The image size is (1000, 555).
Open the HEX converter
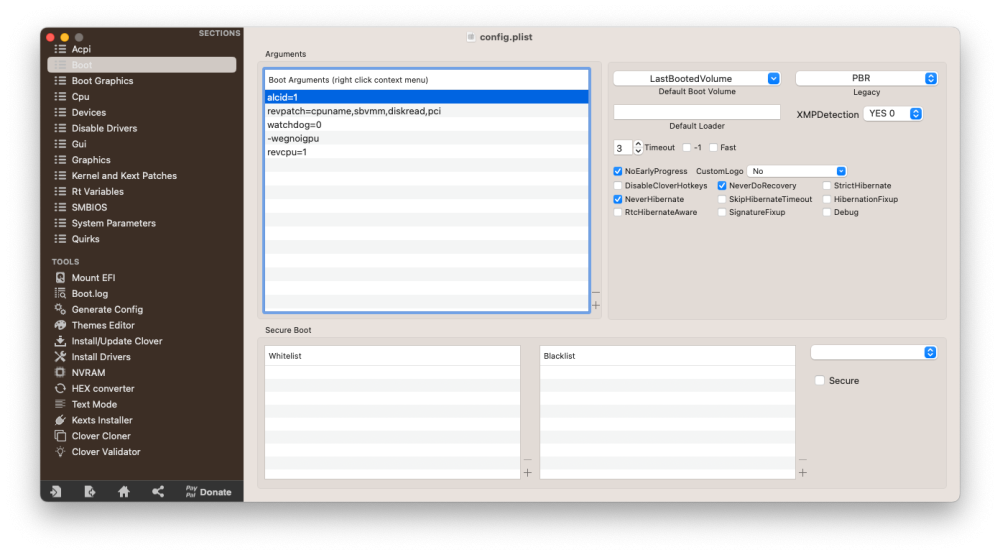[x=103, y=388]
